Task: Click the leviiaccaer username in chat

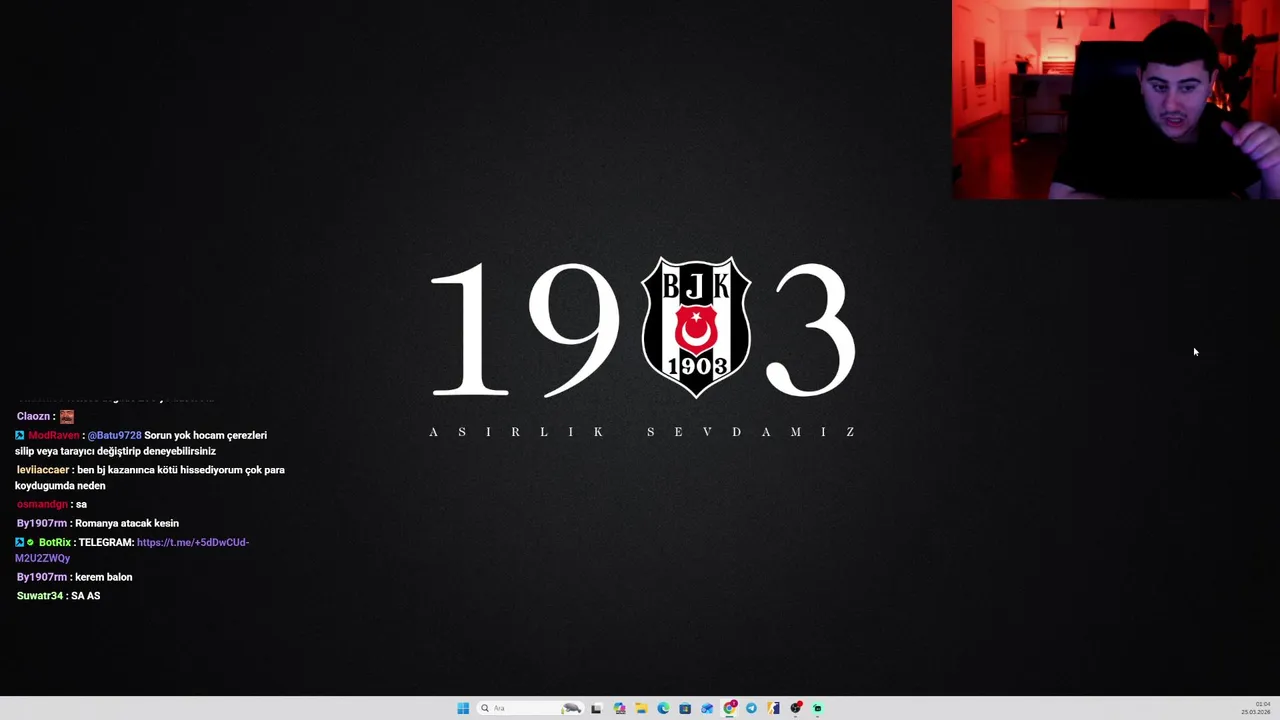Action: [x=43, y=470]
